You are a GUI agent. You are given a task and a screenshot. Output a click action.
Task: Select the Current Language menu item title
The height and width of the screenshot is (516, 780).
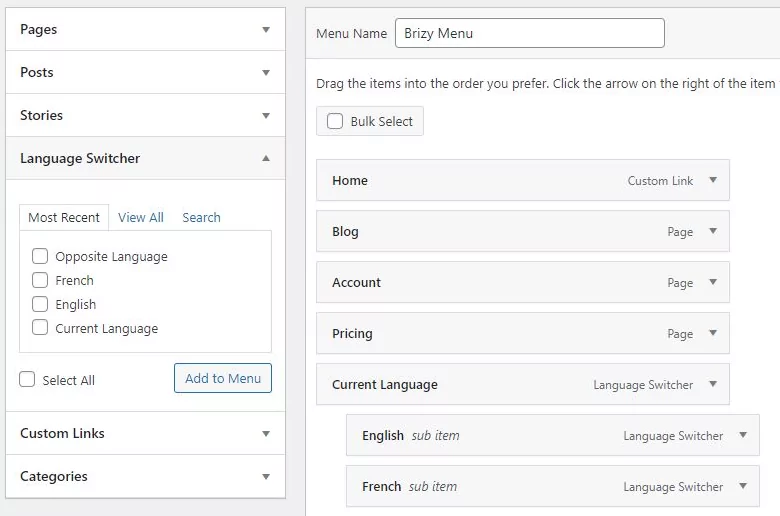pos(385,385)
